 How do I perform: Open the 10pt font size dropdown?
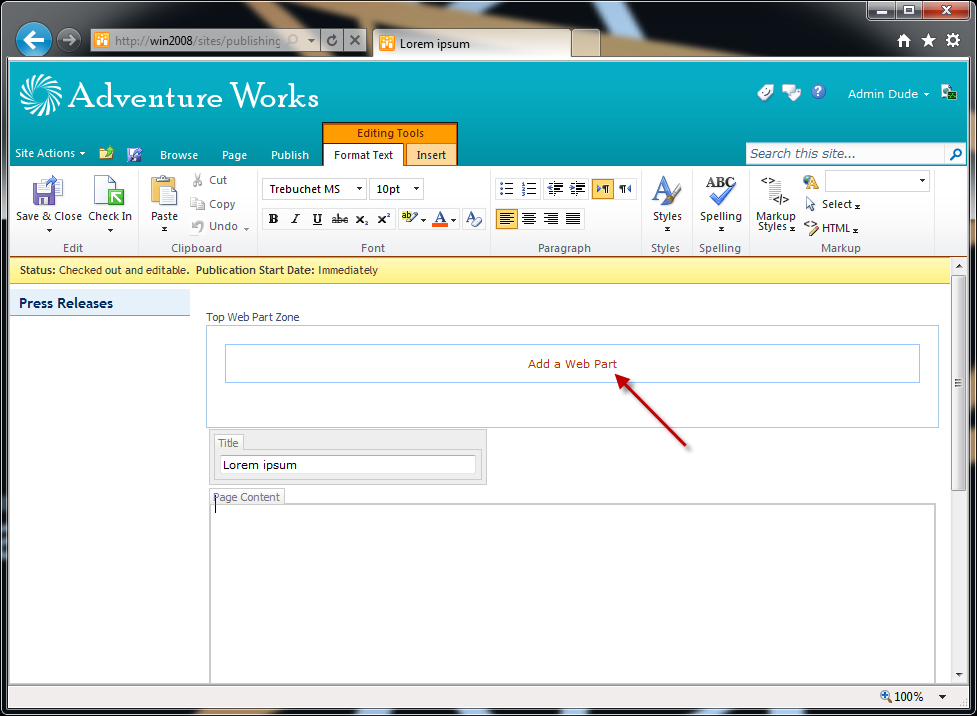click(416, 189)
